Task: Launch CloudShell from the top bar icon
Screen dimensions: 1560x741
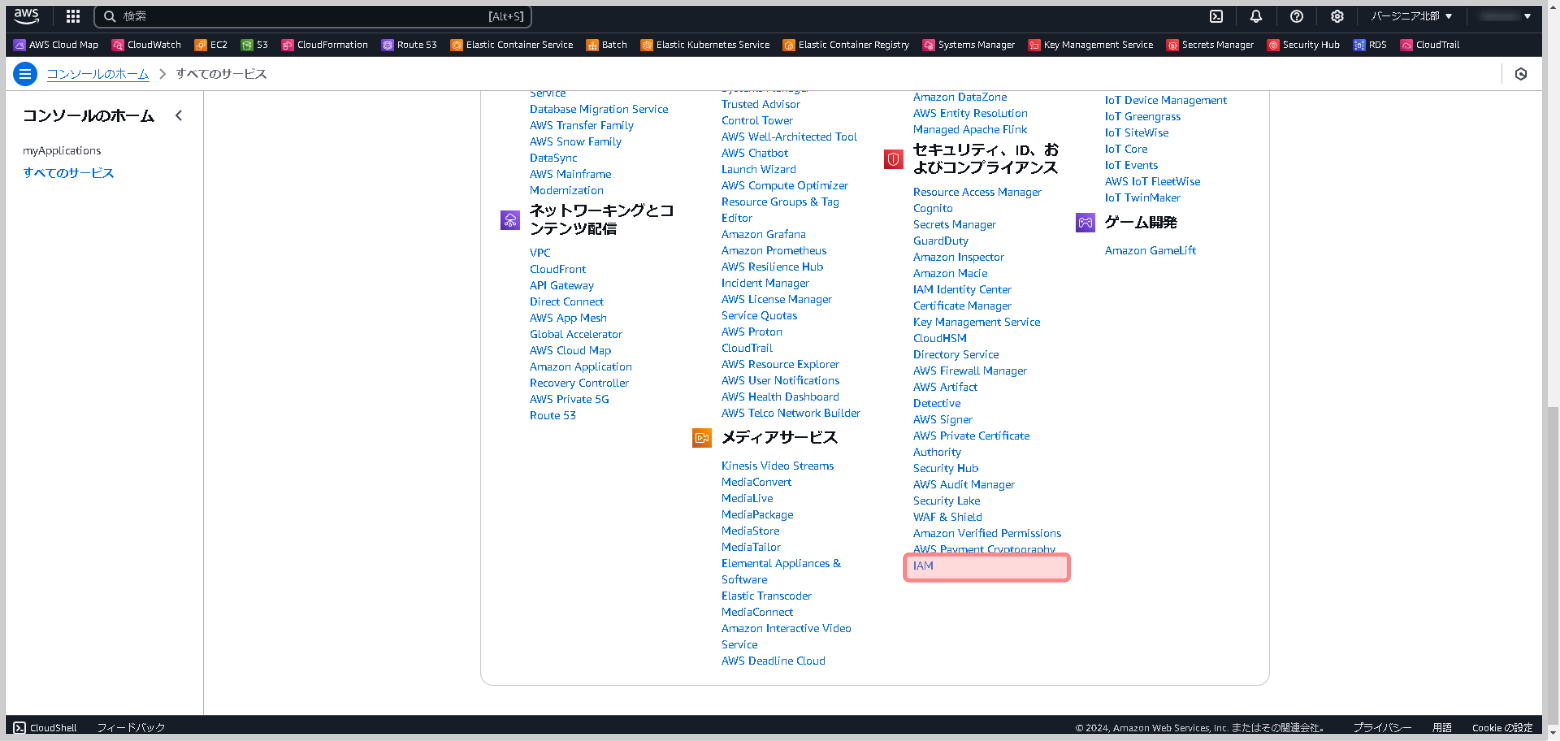Action: click(x=1217, y=16)
